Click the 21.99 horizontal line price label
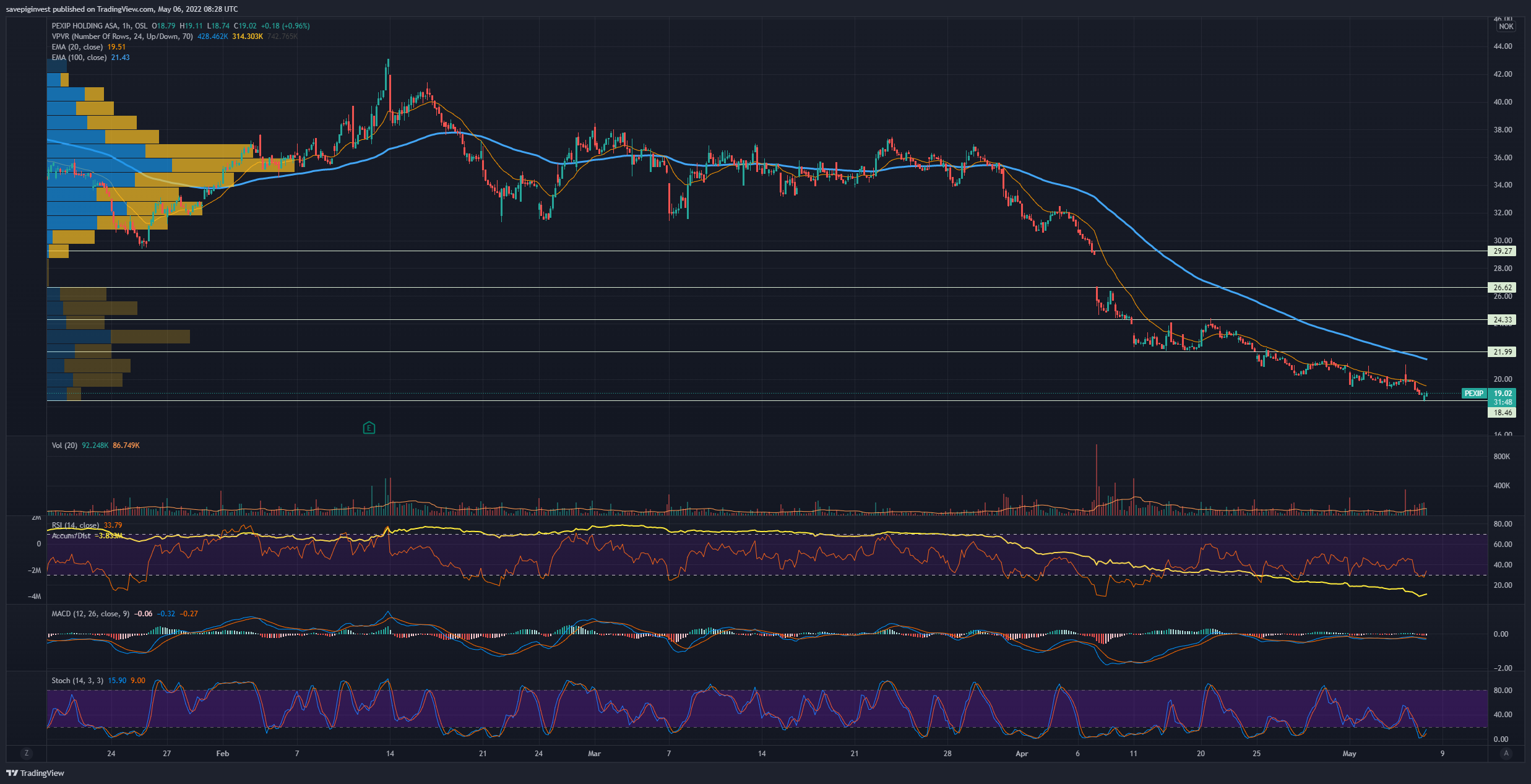This screenshot has height=784, width=1531. pyautogui.click(x=1502, y=352)
